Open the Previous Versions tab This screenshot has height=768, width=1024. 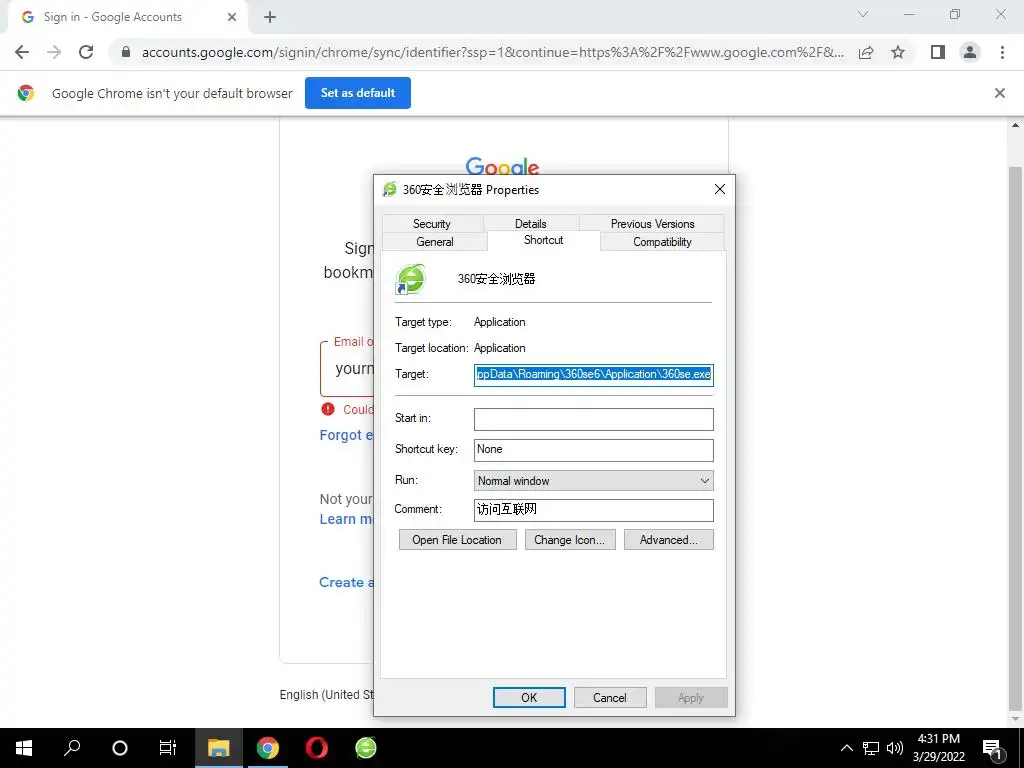point(652,223)
